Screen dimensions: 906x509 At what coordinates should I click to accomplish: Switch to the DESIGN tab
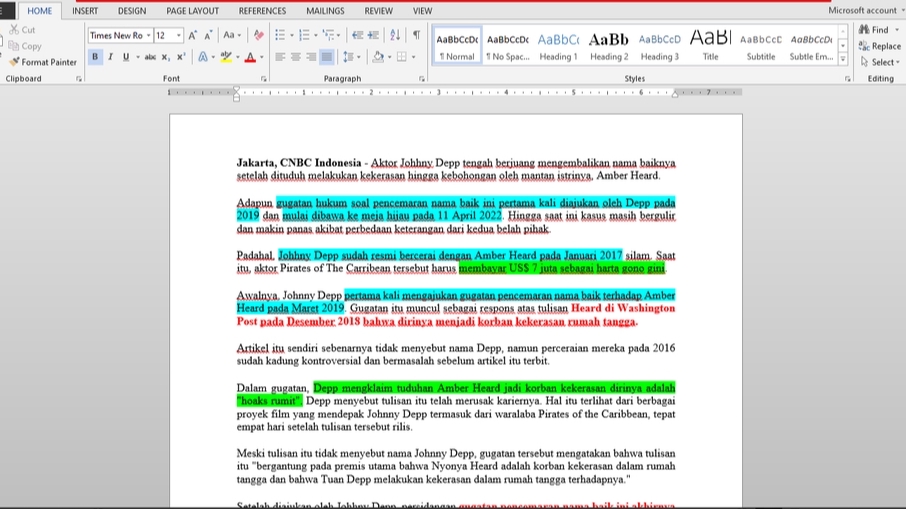132,10
